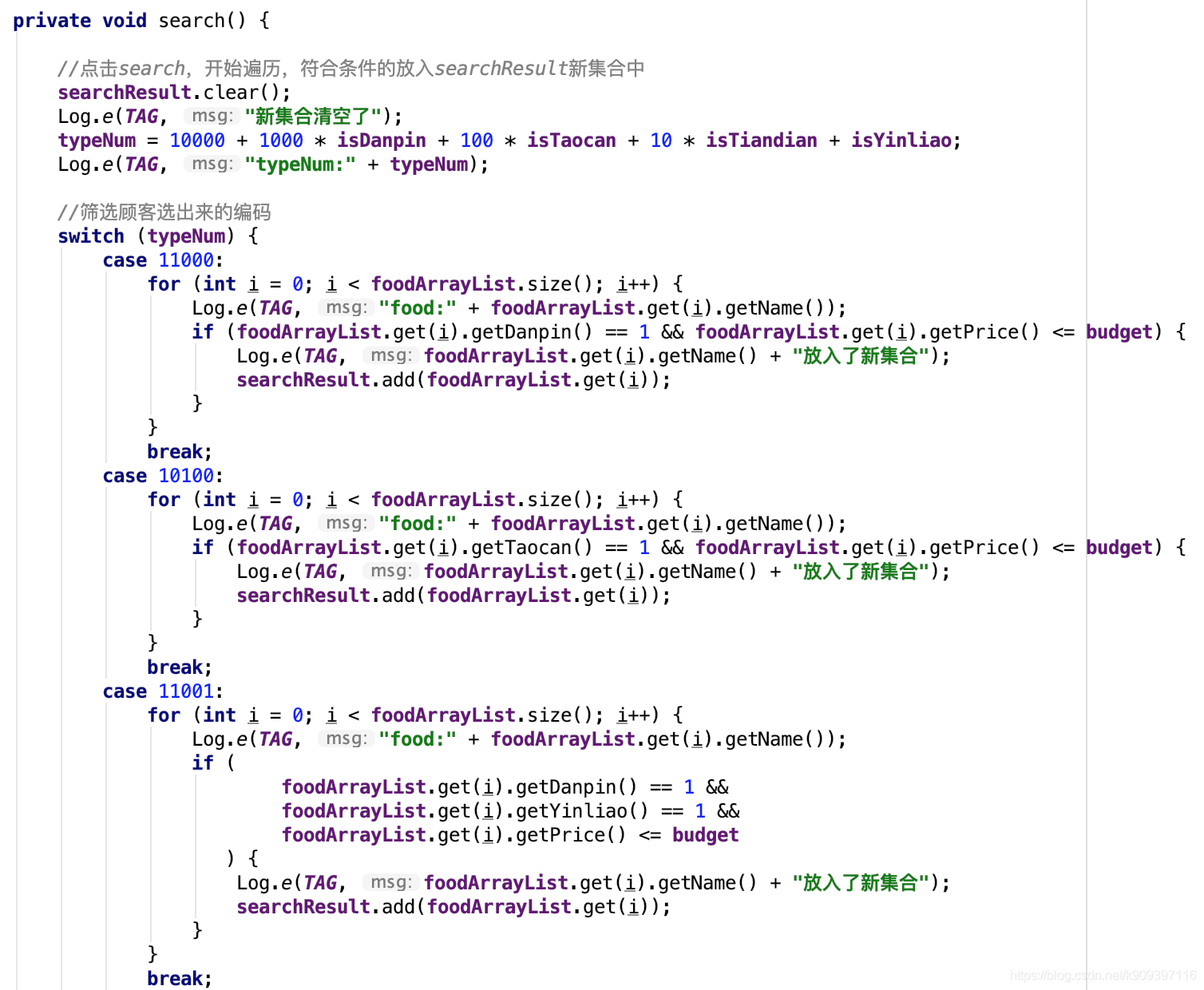Screen dimensions: 1204x990
Task: Click the searchResult.clear() statement
Action: point(174,93)
